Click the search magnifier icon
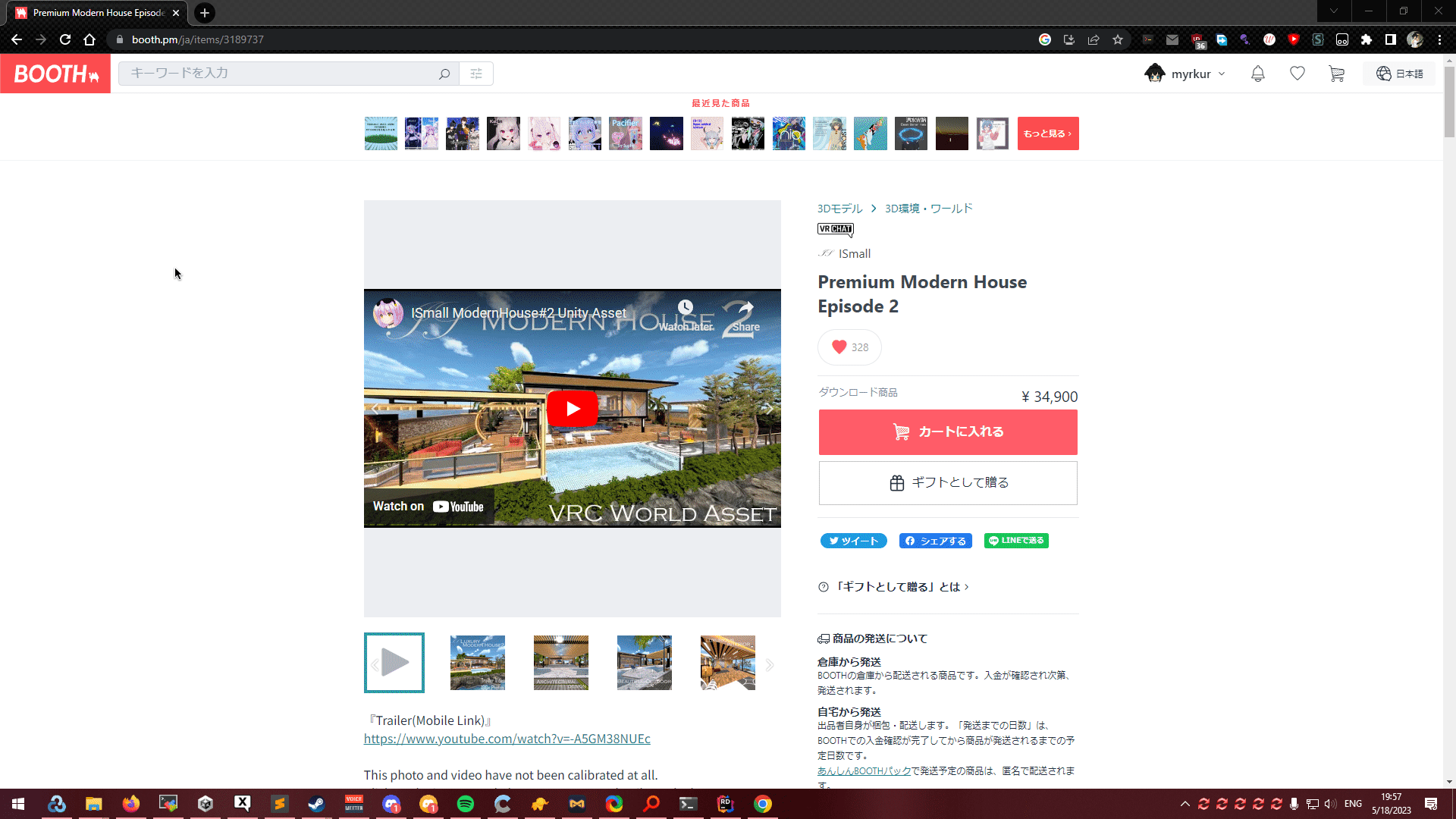The image size is (1456, 819). [x=444, y=74]
